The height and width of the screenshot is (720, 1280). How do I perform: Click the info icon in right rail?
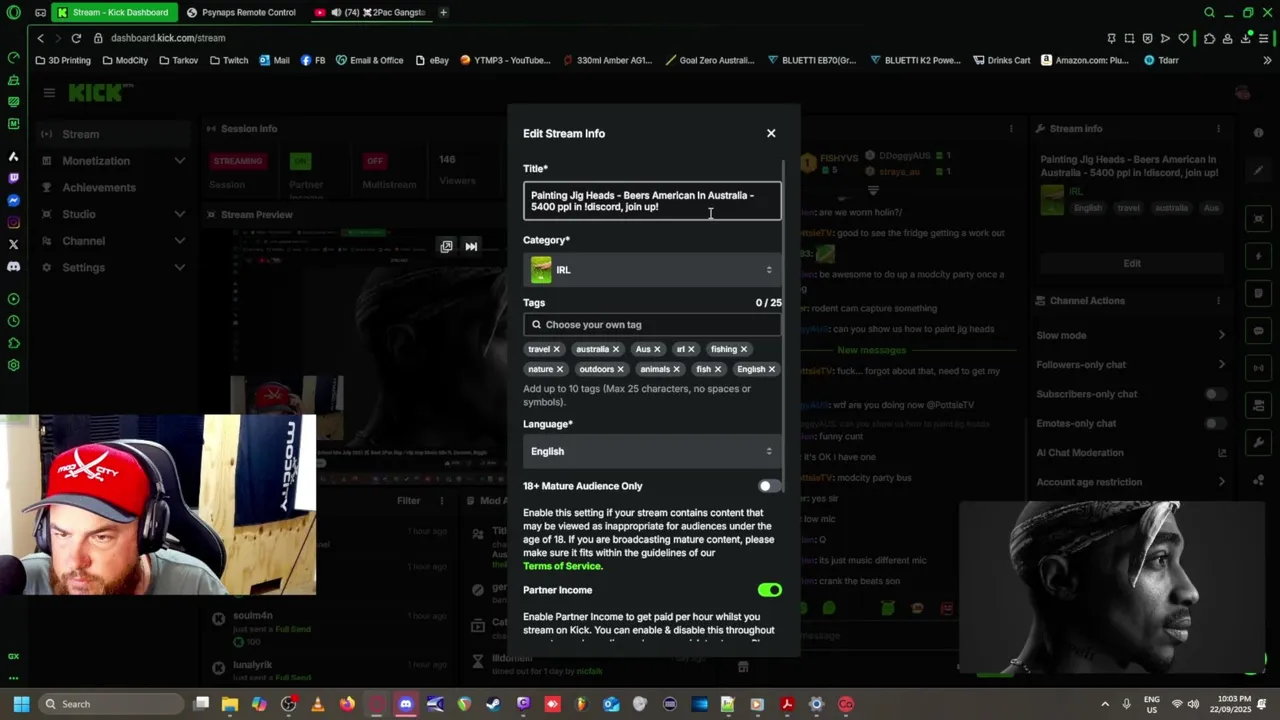(1258, 133)
